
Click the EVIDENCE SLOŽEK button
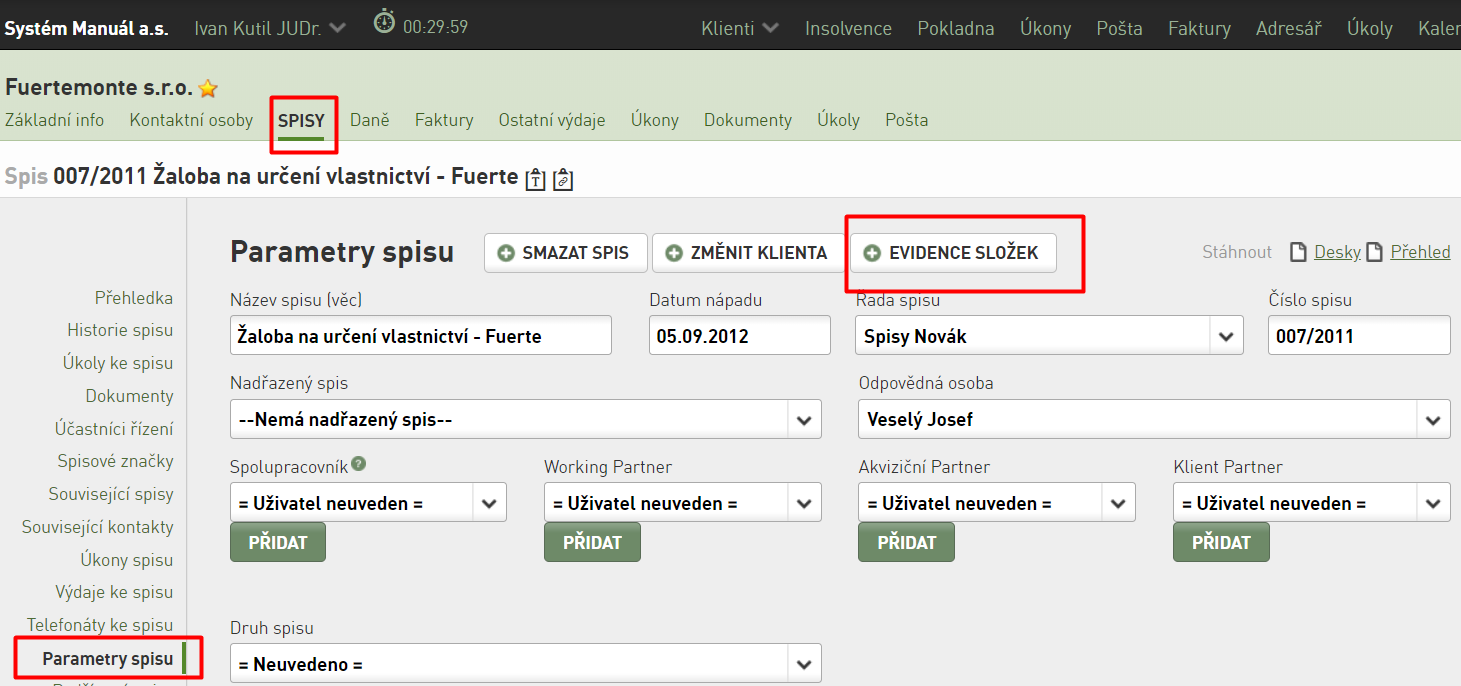tap(953, 253)
